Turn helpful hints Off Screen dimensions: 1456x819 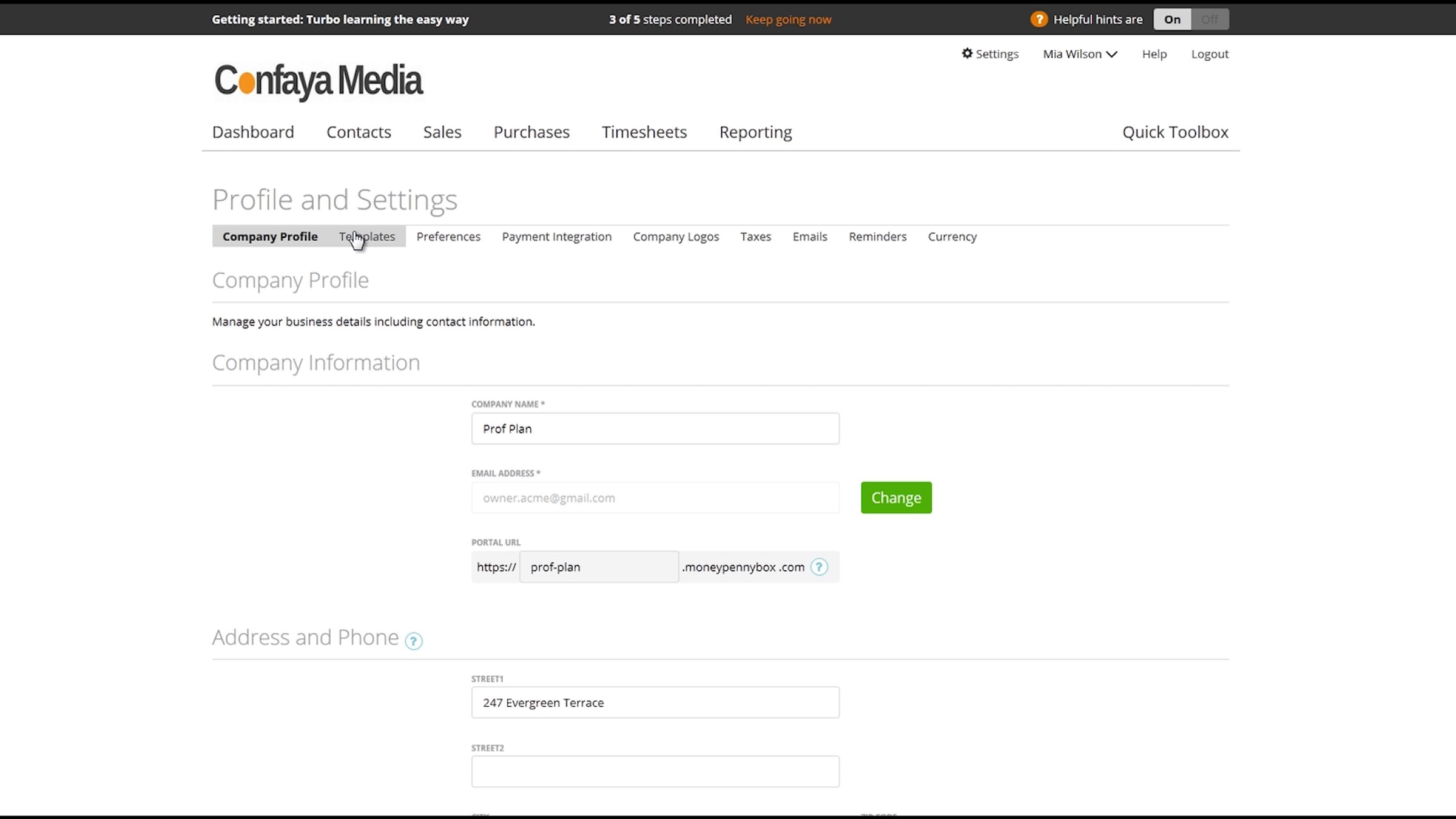click(x=1210, y=19)
